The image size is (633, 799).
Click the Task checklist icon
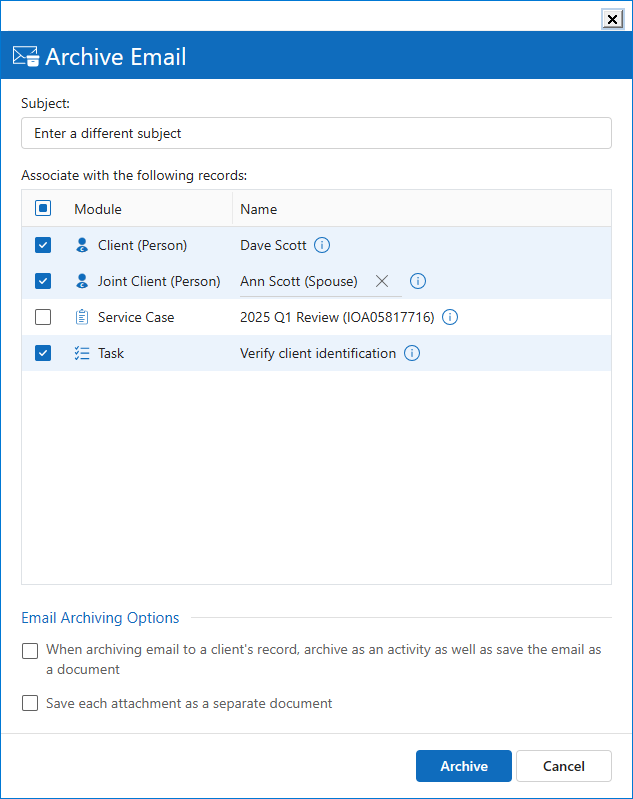82,353
